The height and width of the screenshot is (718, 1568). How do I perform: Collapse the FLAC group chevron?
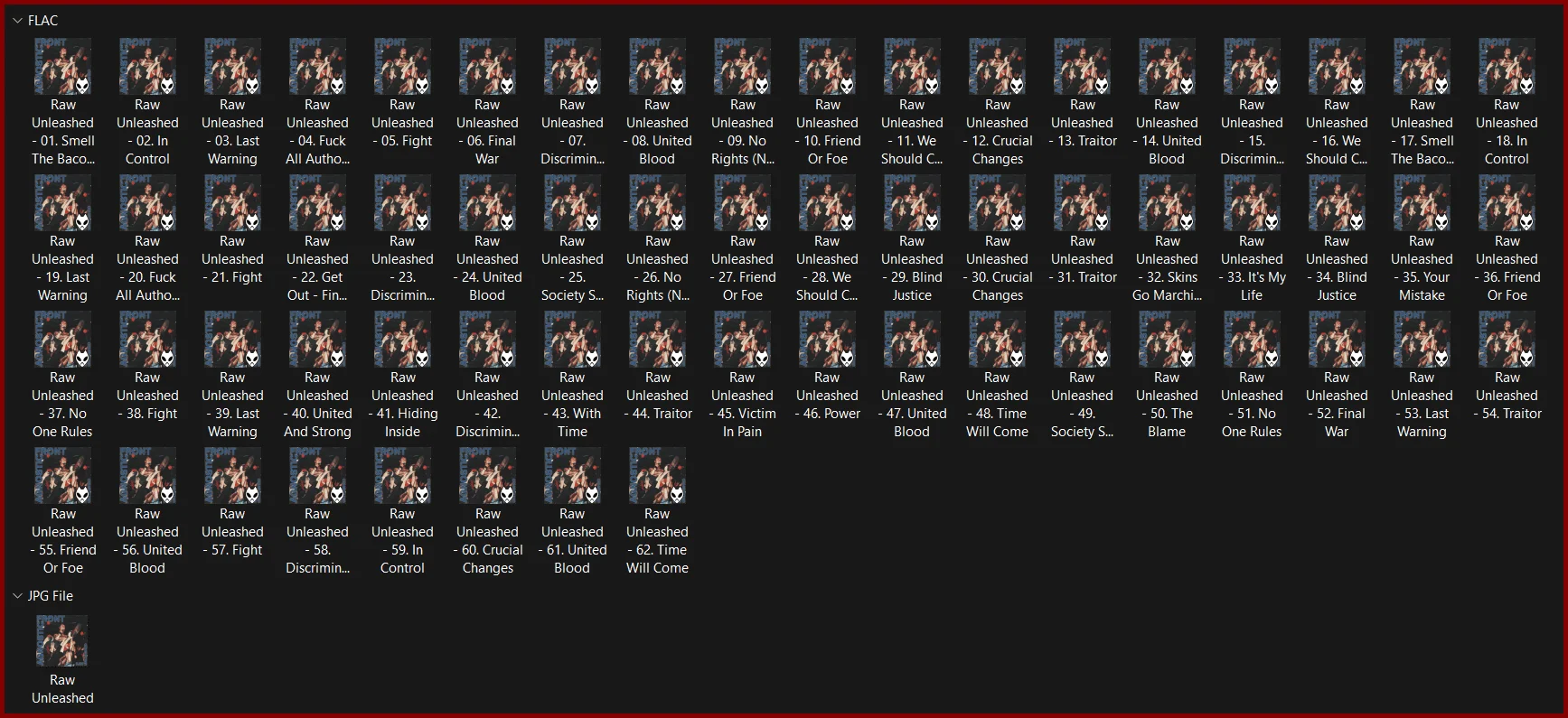point(17,21)
